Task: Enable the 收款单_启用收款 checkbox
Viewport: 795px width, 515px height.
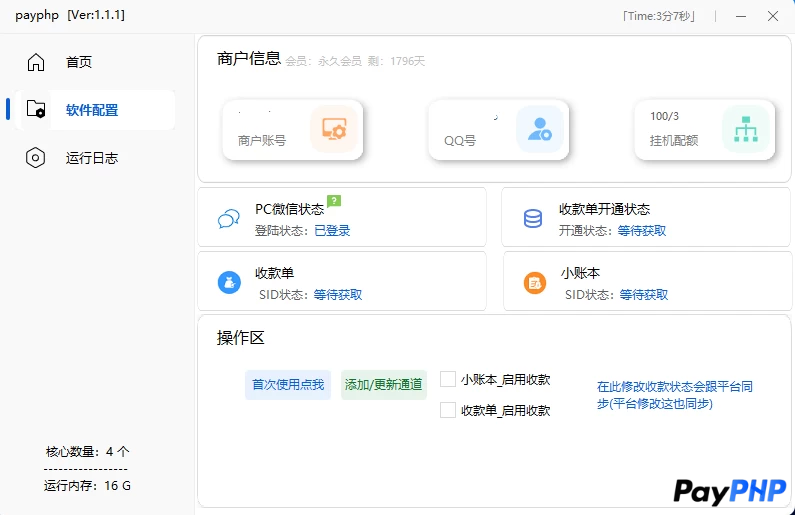Action: pos(448,410)
